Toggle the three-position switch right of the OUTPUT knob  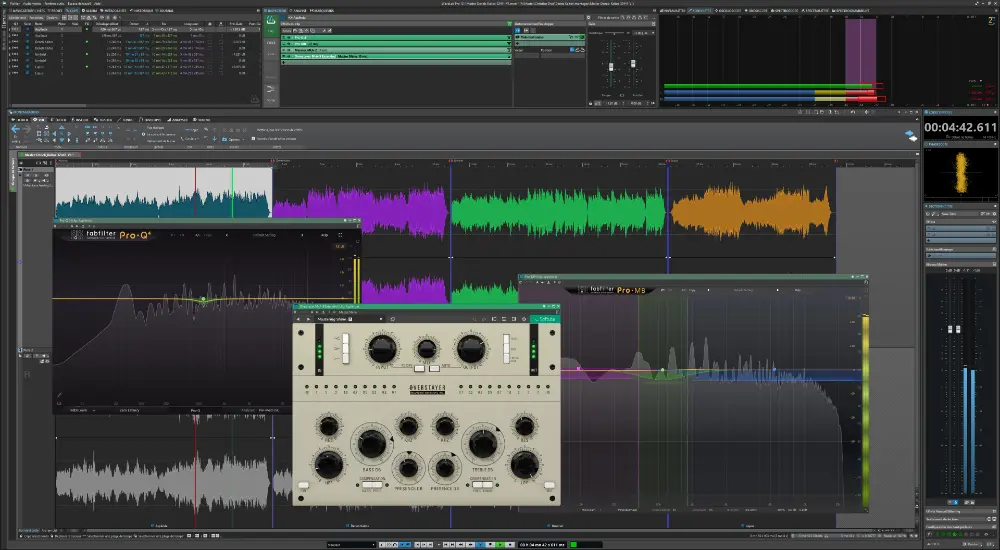tap(506, 349)
